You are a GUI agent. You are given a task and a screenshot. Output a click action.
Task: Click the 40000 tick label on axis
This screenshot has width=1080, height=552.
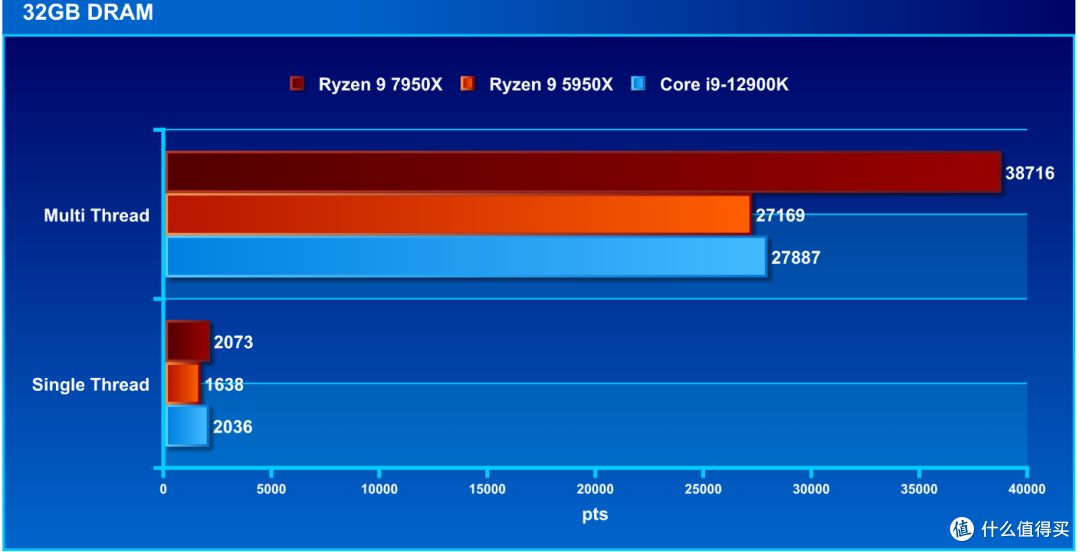1026,489
